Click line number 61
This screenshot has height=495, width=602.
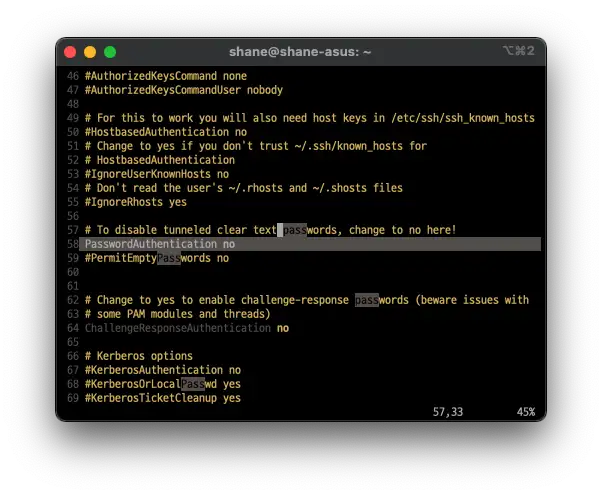[73, 286]
